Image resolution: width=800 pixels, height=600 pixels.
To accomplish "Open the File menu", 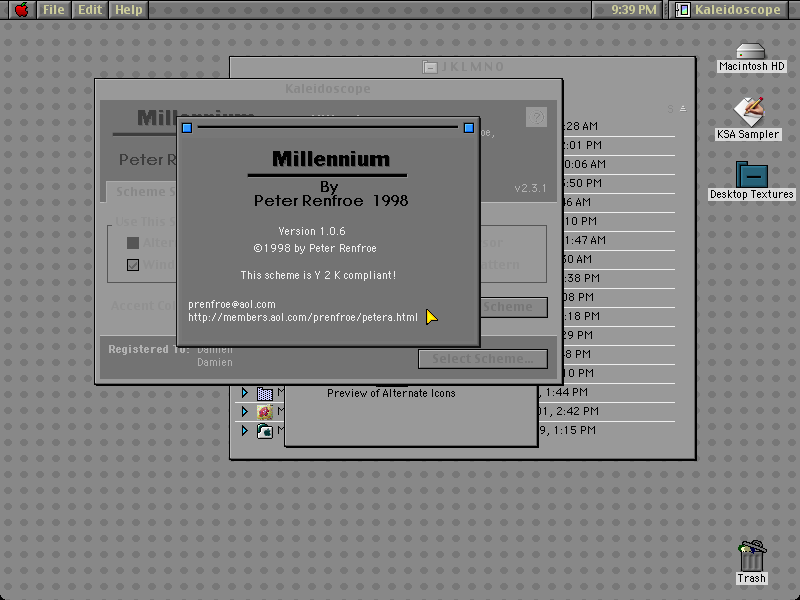I will 53,10.
